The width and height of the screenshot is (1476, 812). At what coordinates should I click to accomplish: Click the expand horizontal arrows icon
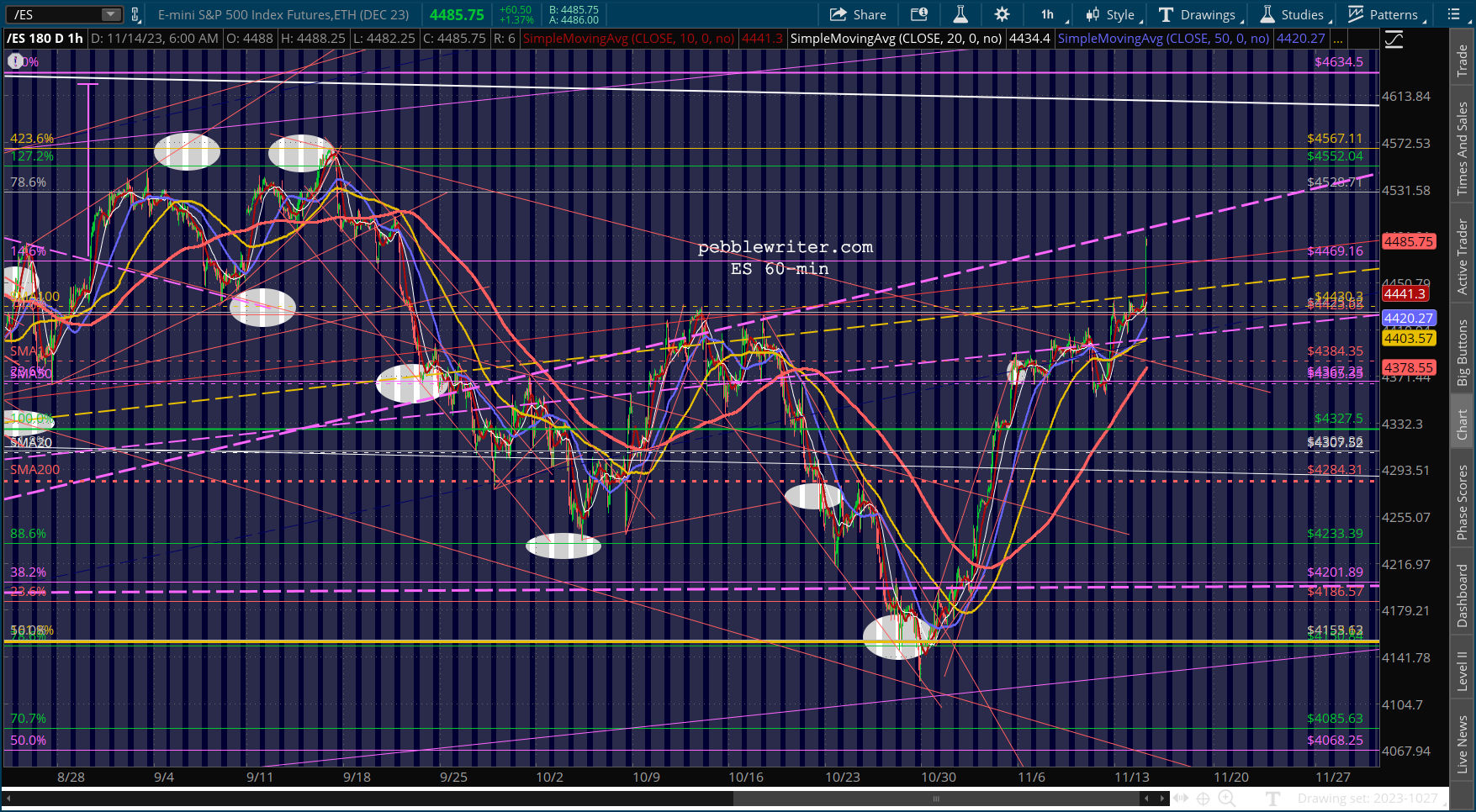1181,799
